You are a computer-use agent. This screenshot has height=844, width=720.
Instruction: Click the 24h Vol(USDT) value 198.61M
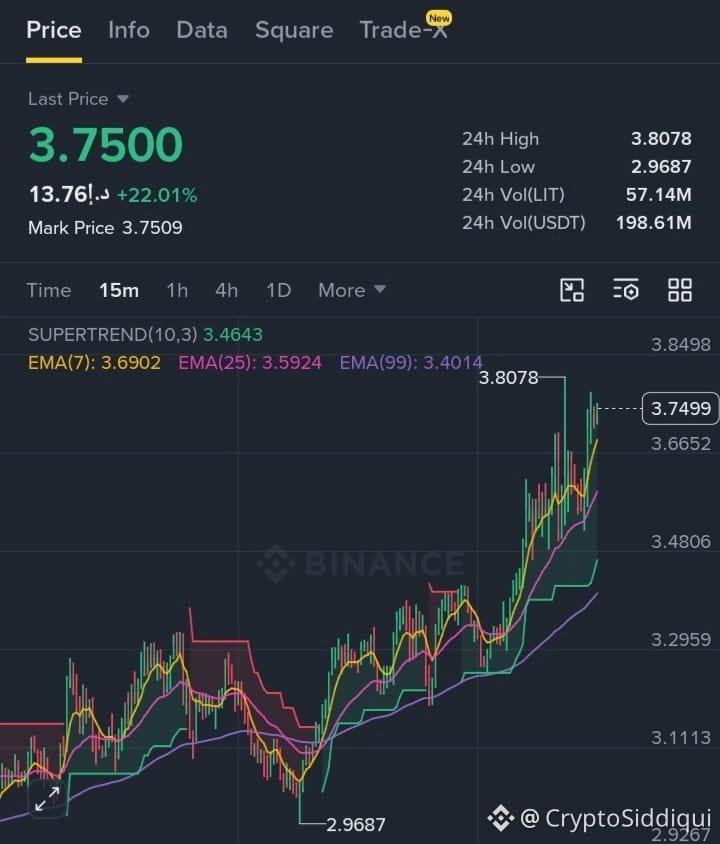coord(654,223)
